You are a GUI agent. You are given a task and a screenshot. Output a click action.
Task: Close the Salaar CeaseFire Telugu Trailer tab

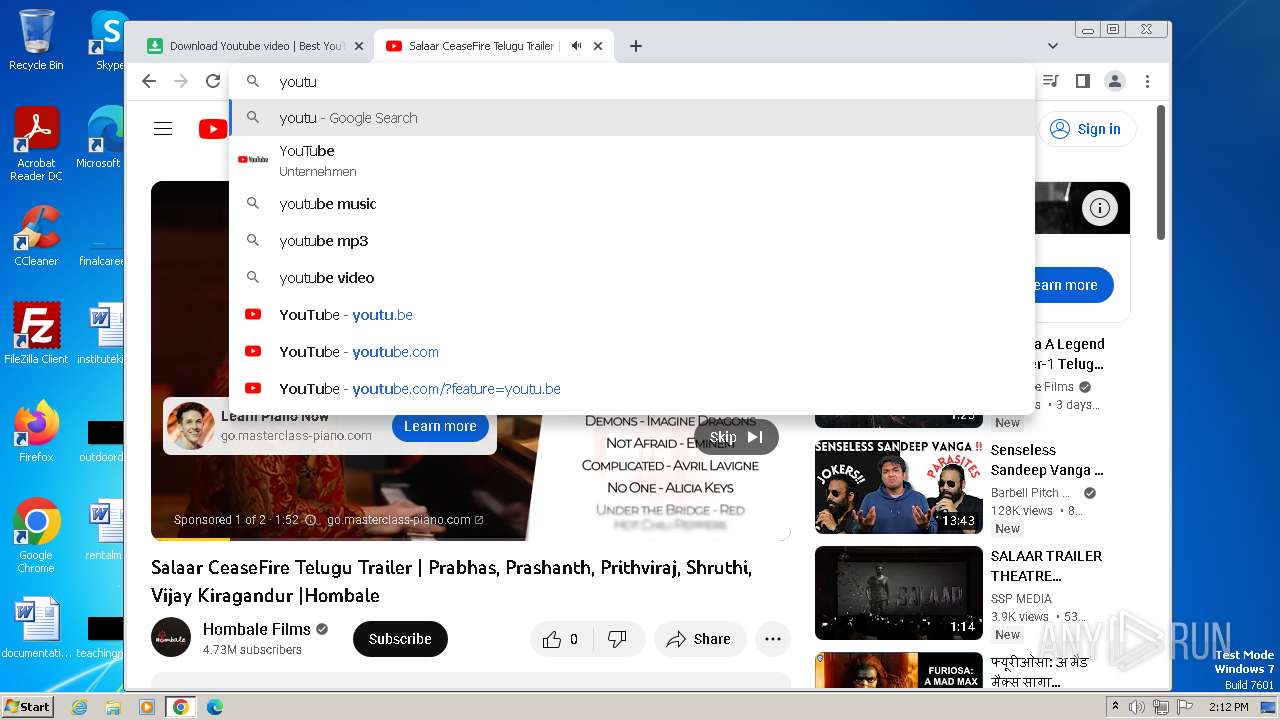pyautogui.click(x=598, y=46)
